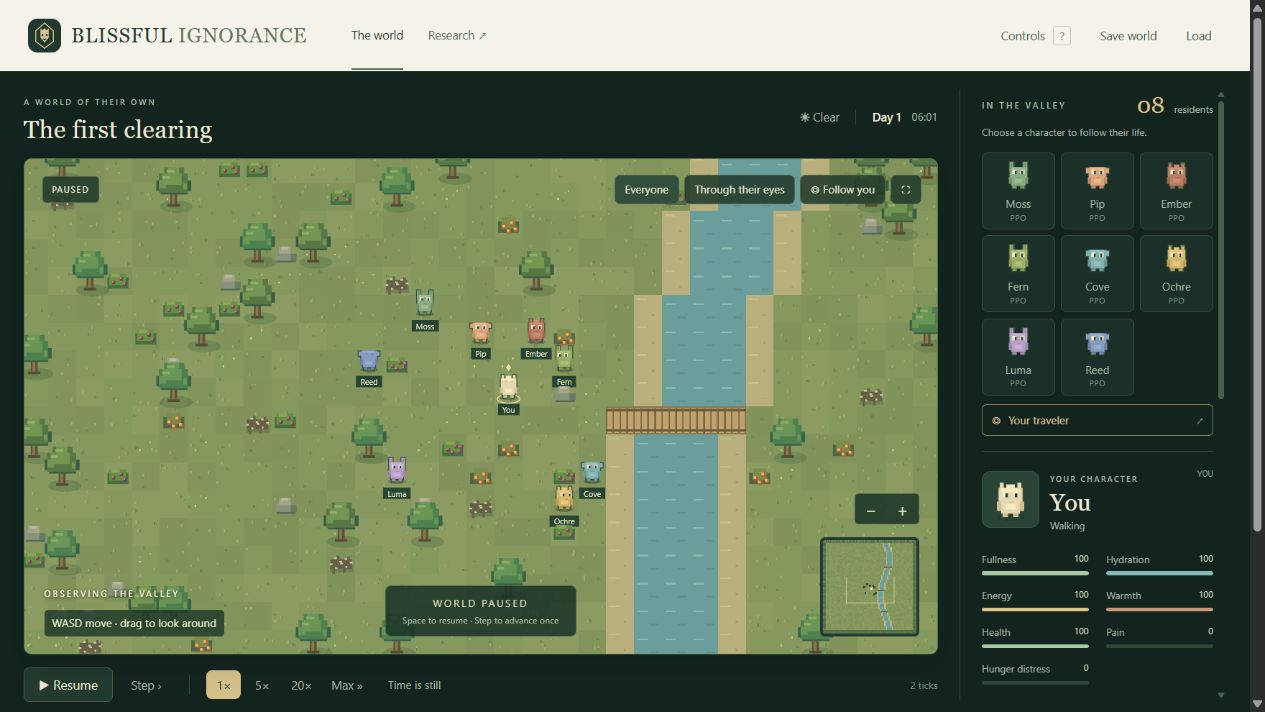Select Ochre creature on the map
This screenshot has width=1265, height=712.
click(x=564, y=498)
